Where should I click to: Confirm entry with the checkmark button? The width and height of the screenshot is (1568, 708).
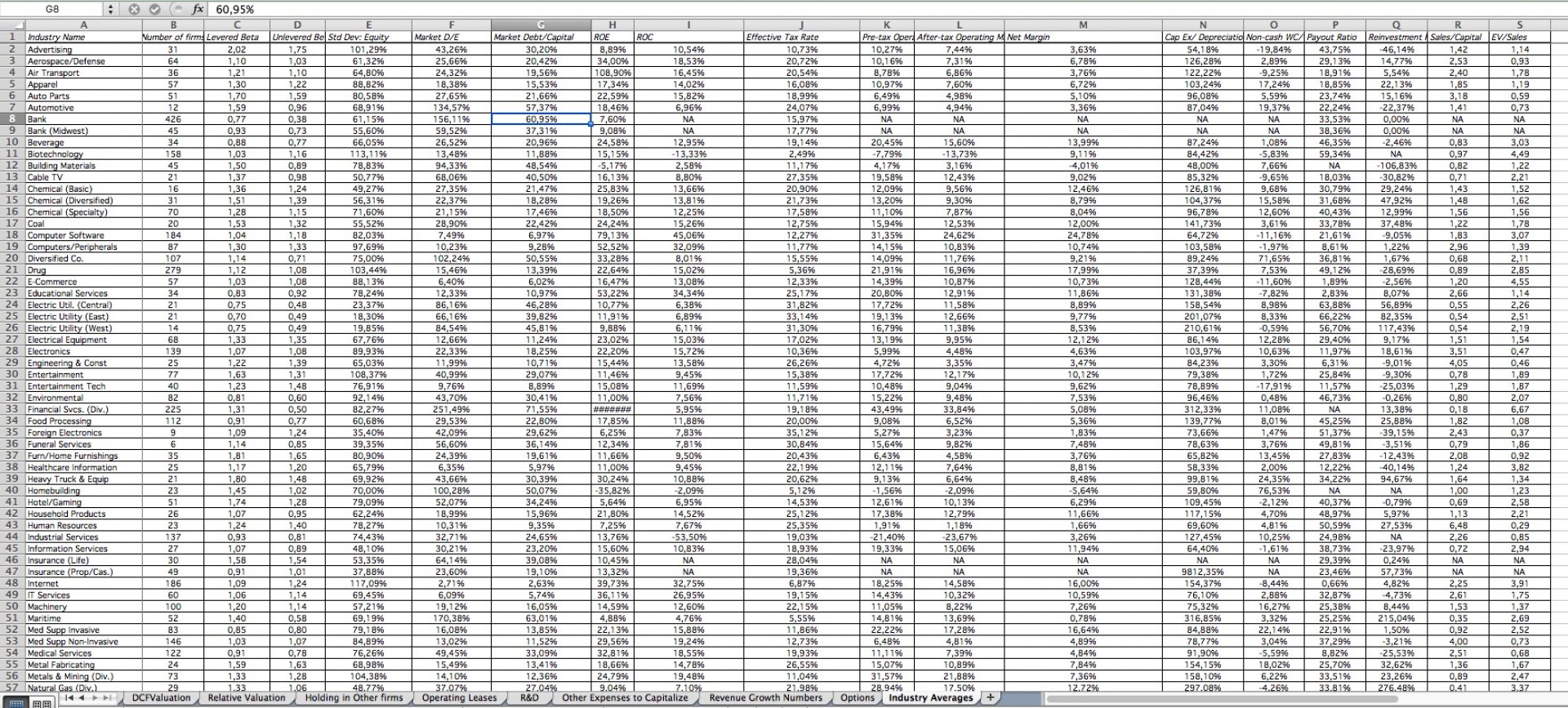154,9
